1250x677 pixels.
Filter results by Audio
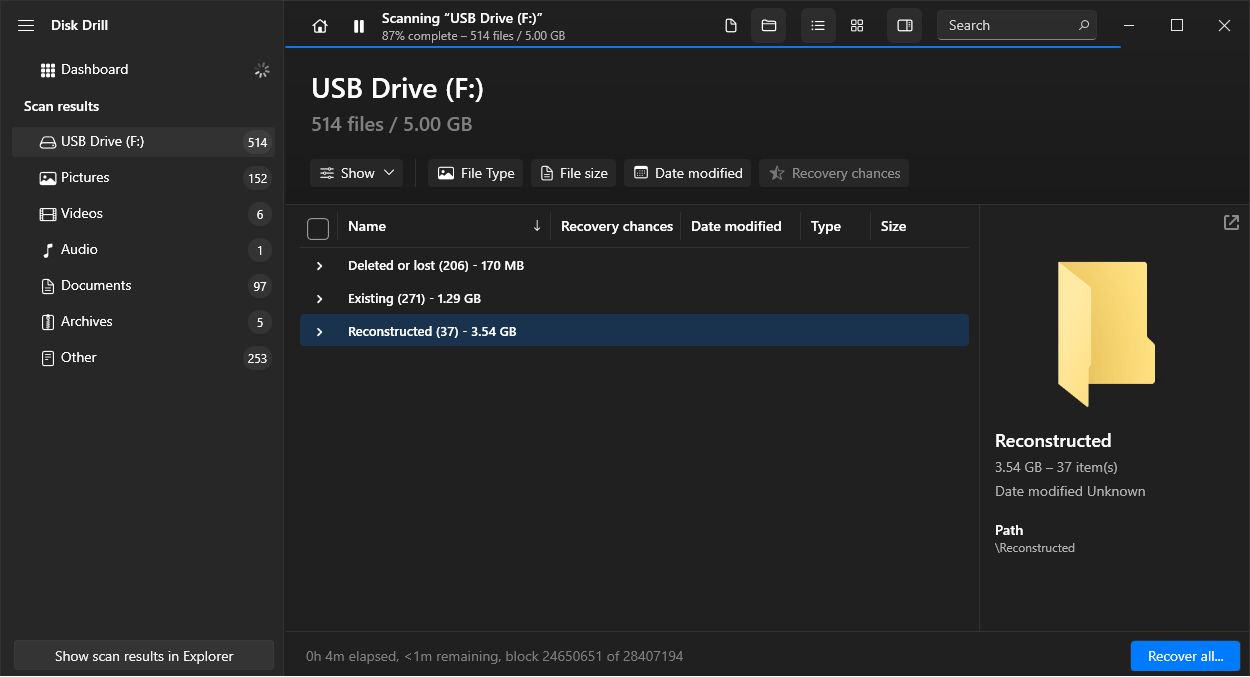pos(143,250)
